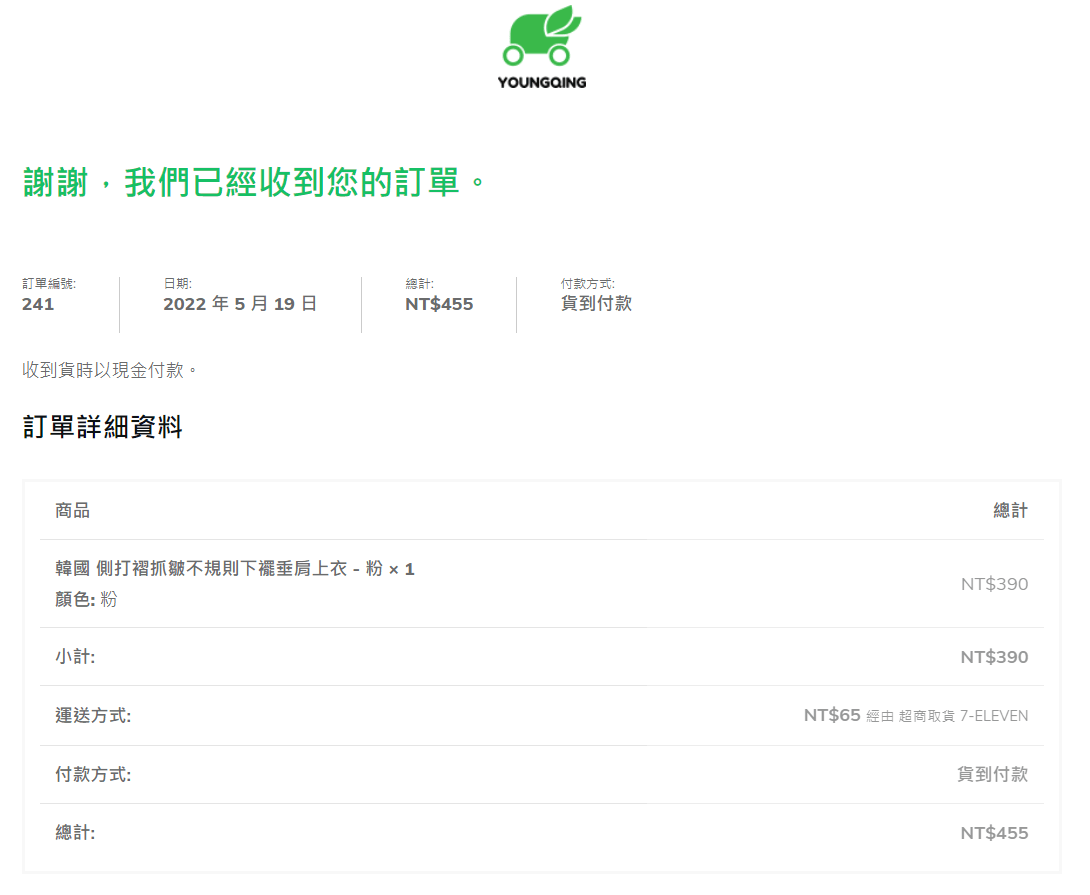
Task: Click the note 收到貨時以現金付款
Action: click(109, 370)
